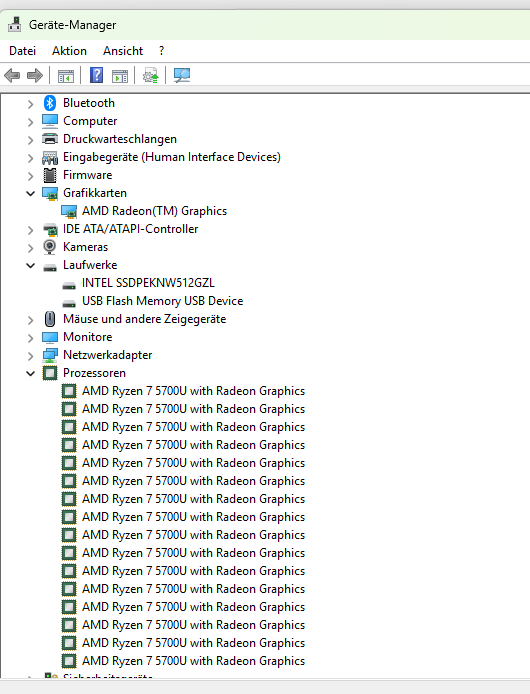This screenshot has height=694, width=530.
Task: Toggle the action pane toolbar icon
Action: point(120,76)
